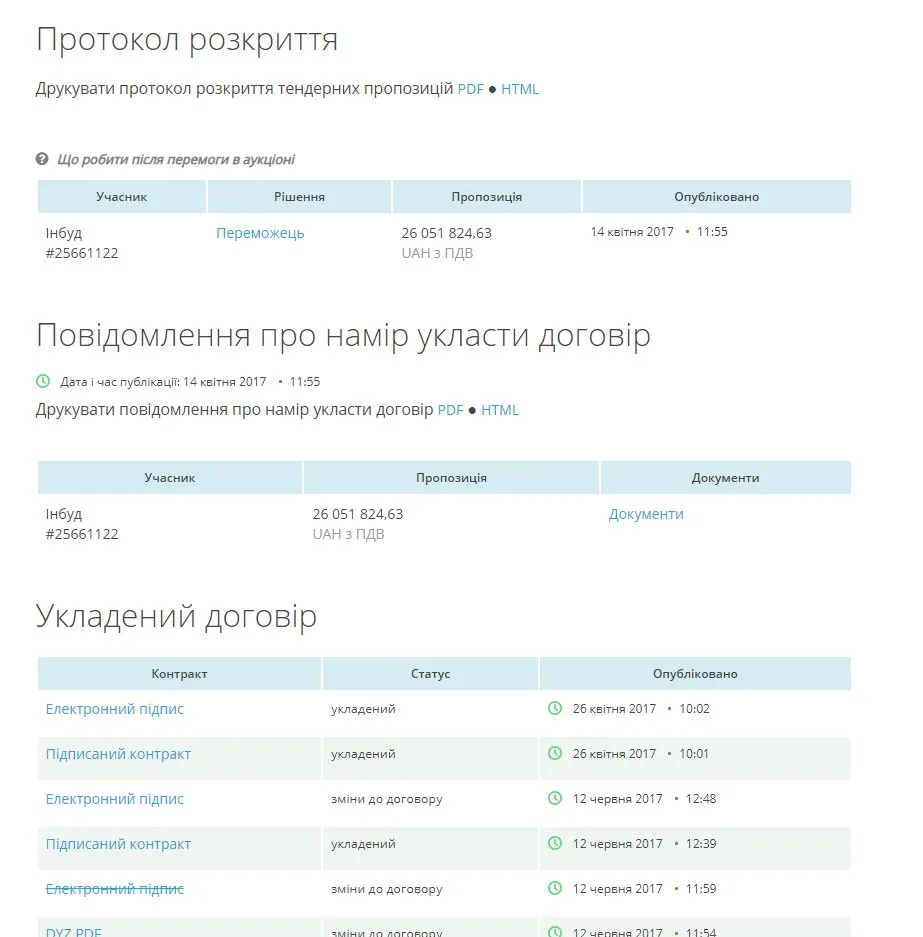Select 26 051 824,63 in the protocol table
923x937 pixels.
click(x=446, y=233)
